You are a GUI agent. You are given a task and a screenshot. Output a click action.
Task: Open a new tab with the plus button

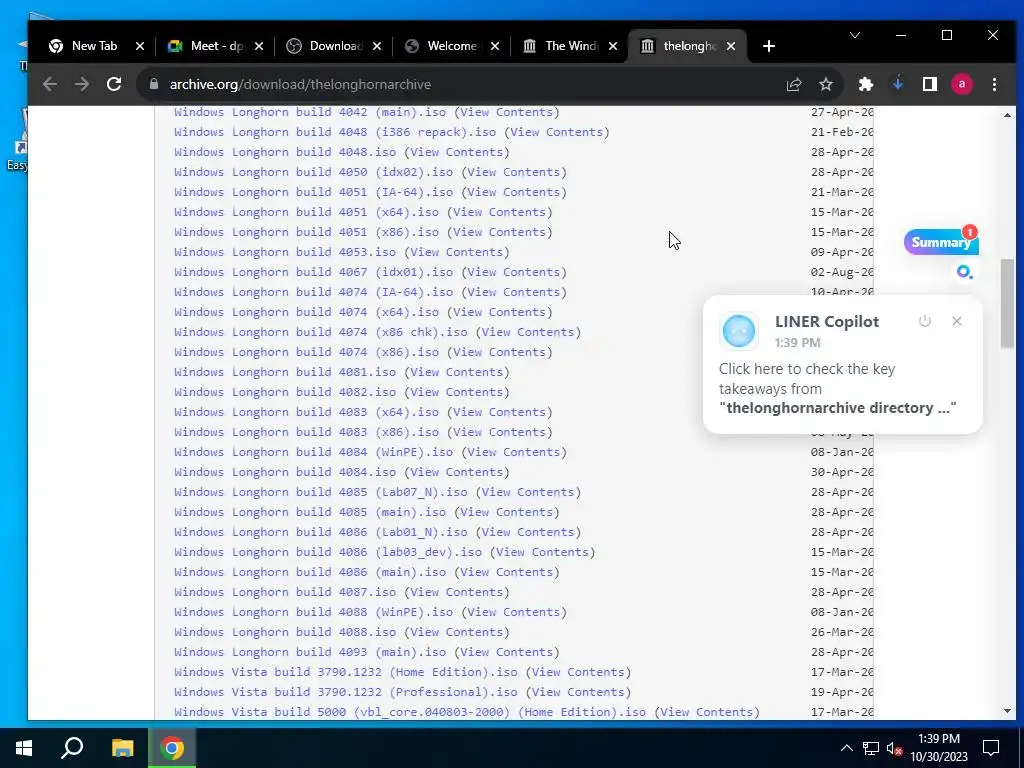(769, 46)
